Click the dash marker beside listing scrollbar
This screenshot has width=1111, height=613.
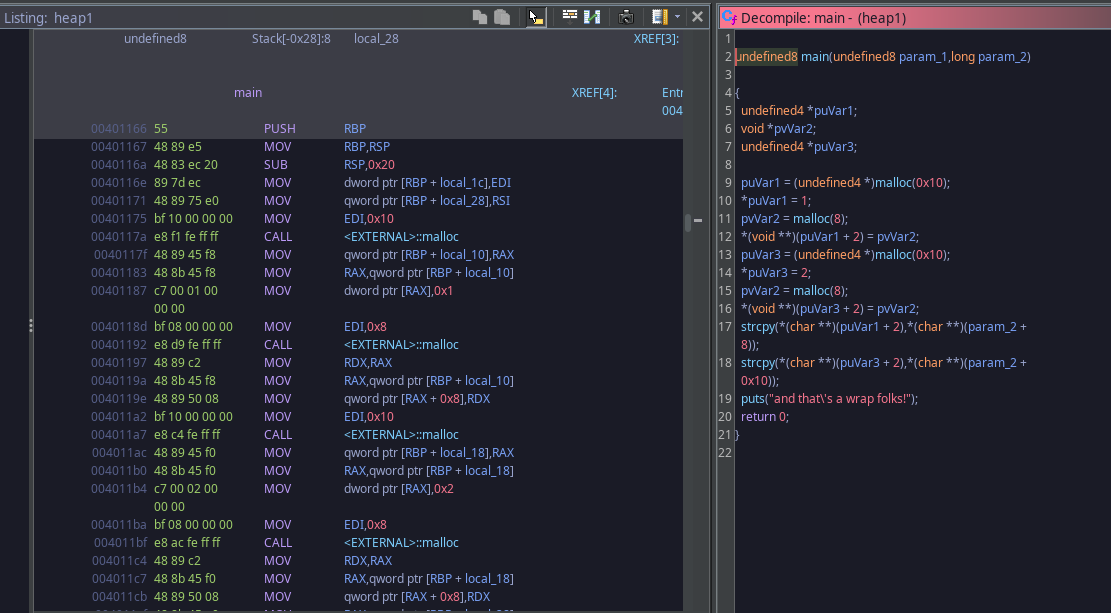point(698,220)
